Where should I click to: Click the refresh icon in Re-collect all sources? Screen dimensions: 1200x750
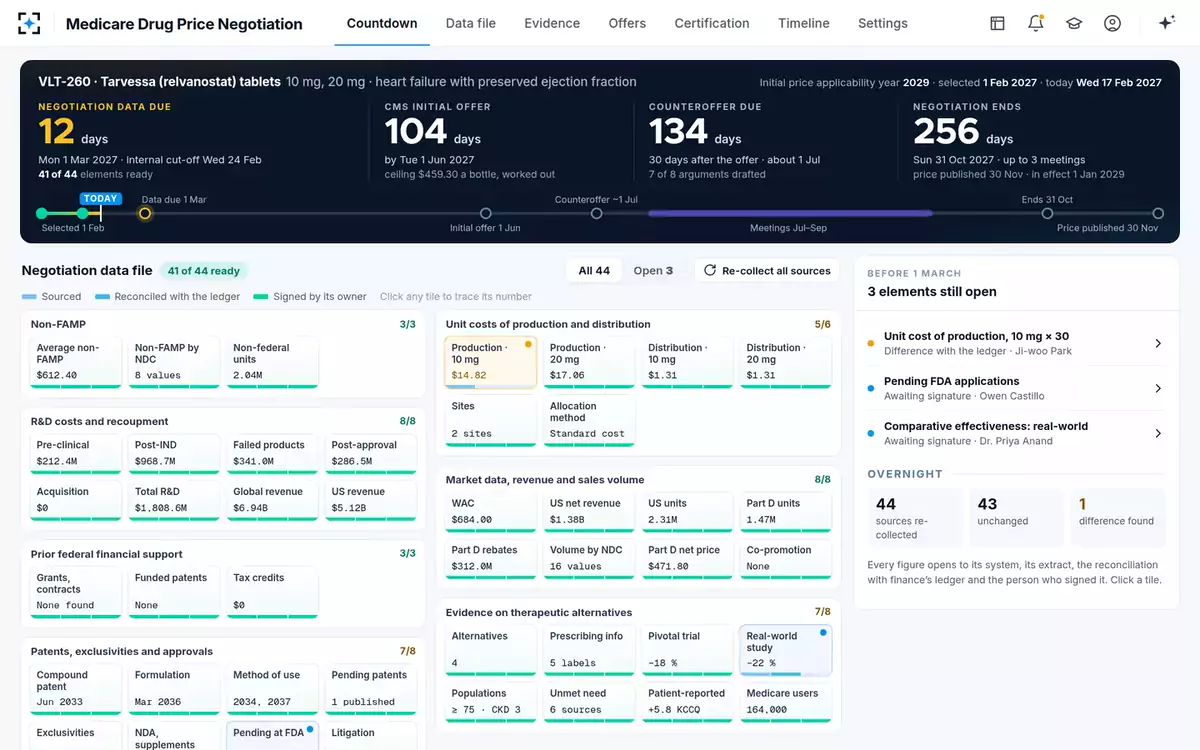(x=710, y=270)
